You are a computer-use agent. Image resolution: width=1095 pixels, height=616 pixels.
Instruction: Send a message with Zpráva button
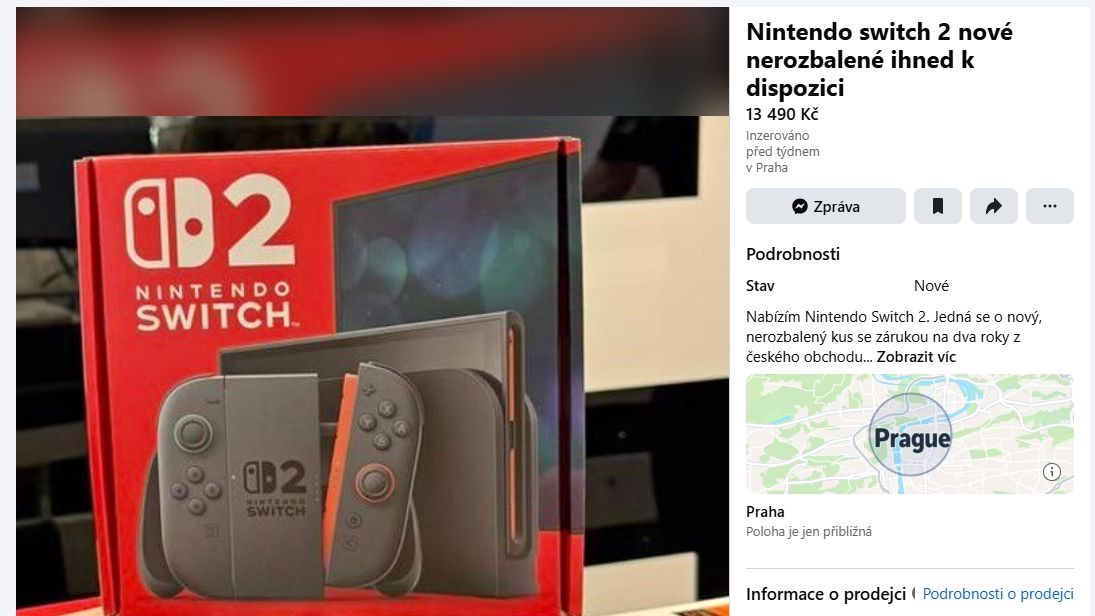825,206
